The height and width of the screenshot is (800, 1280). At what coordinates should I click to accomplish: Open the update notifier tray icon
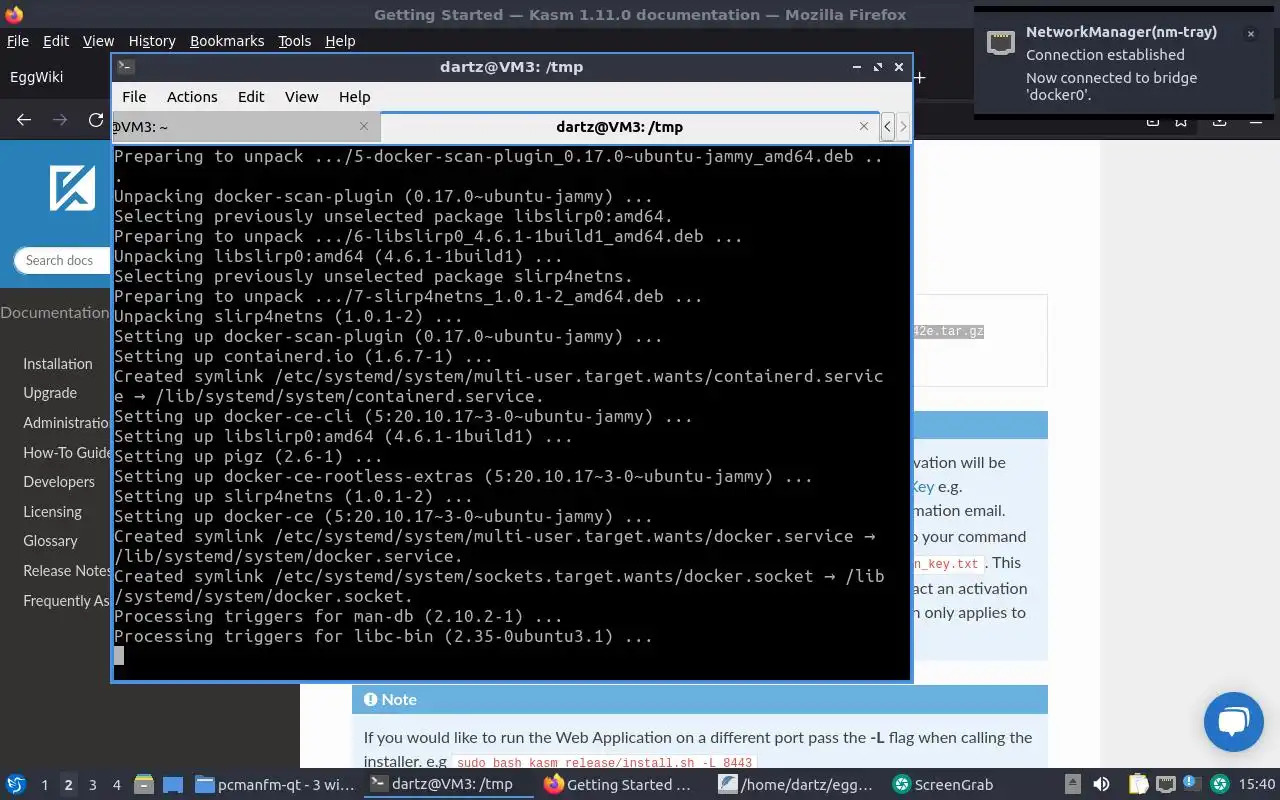click(x=1192, y=785)
